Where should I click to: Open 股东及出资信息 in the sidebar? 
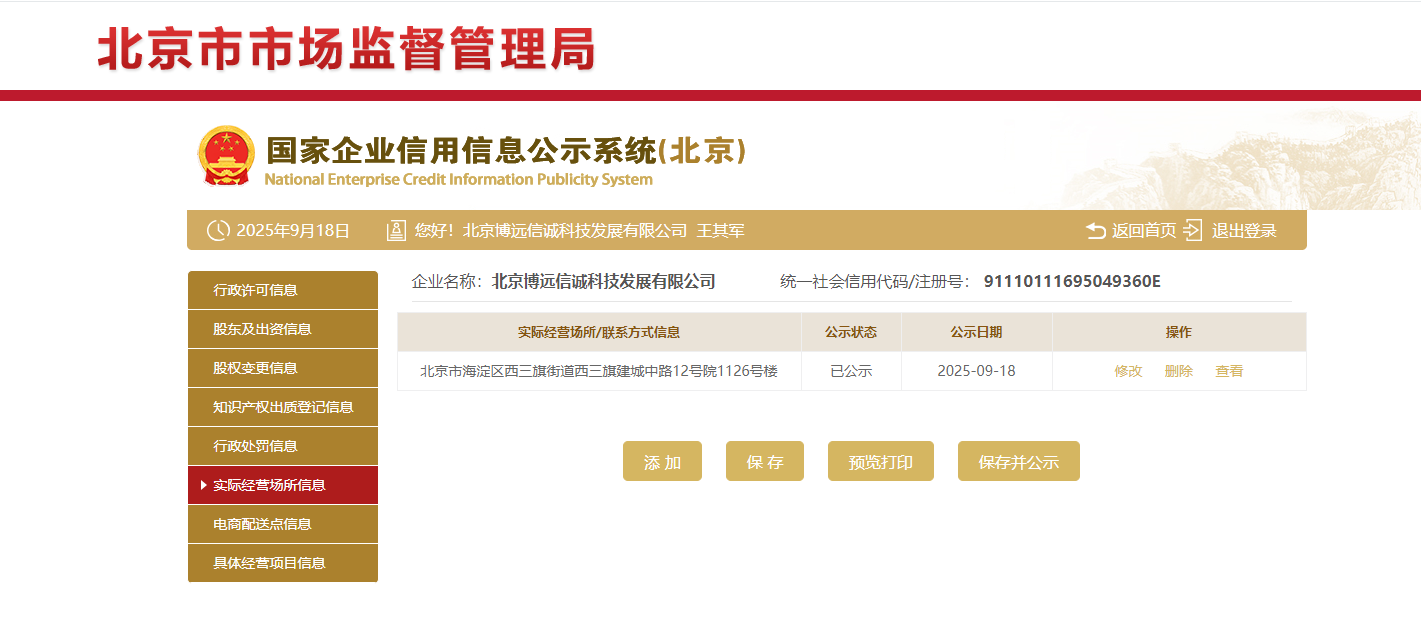tap(283, 329)
